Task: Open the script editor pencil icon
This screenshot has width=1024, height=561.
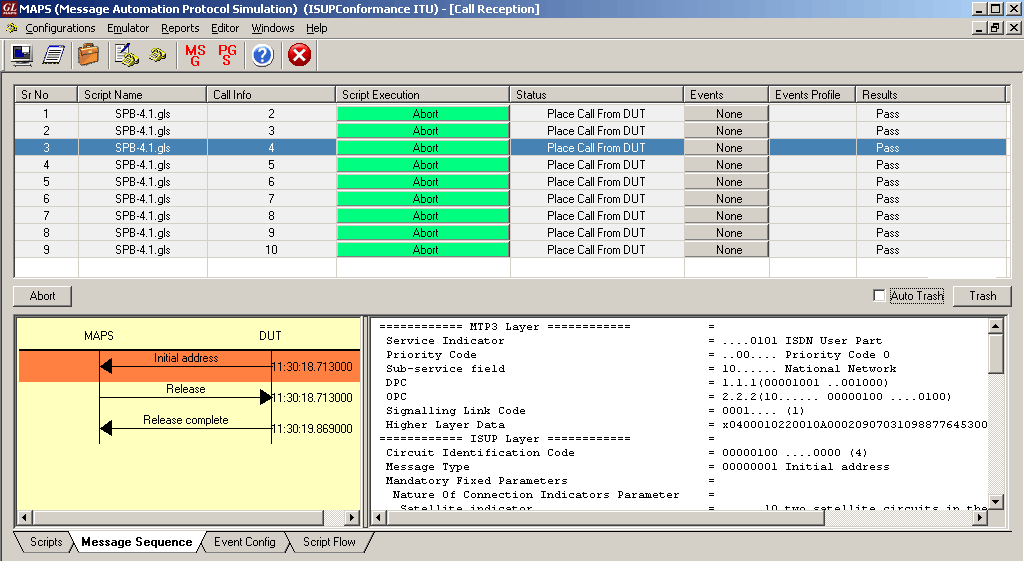Action: point(126,55)
